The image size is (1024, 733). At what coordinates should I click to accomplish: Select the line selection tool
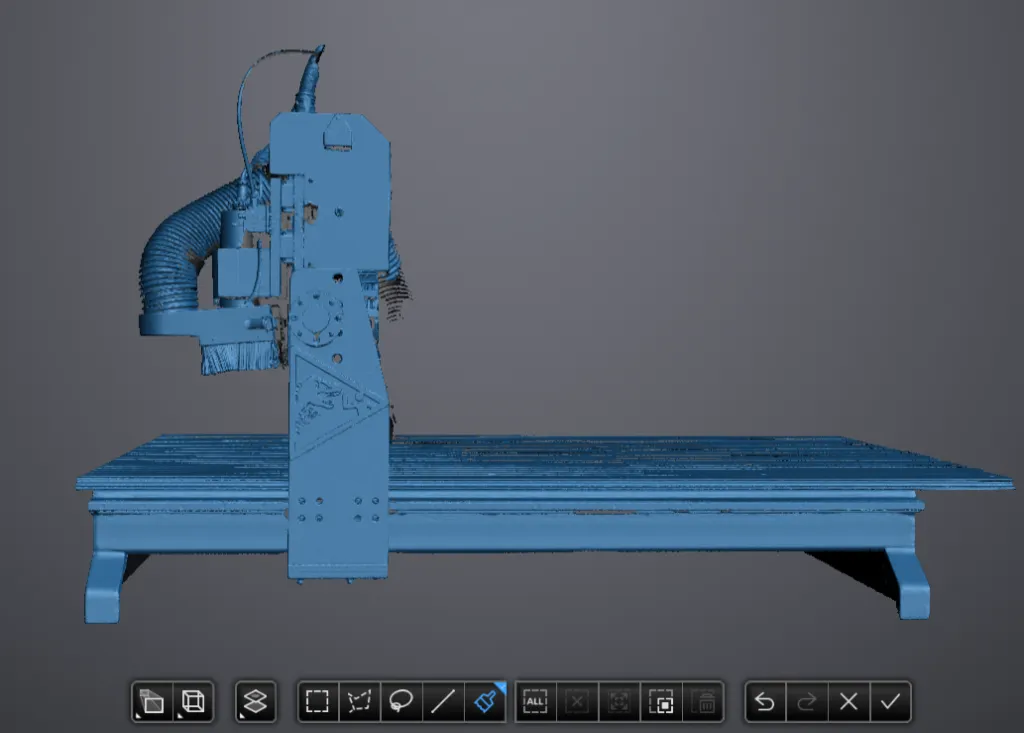443,702
